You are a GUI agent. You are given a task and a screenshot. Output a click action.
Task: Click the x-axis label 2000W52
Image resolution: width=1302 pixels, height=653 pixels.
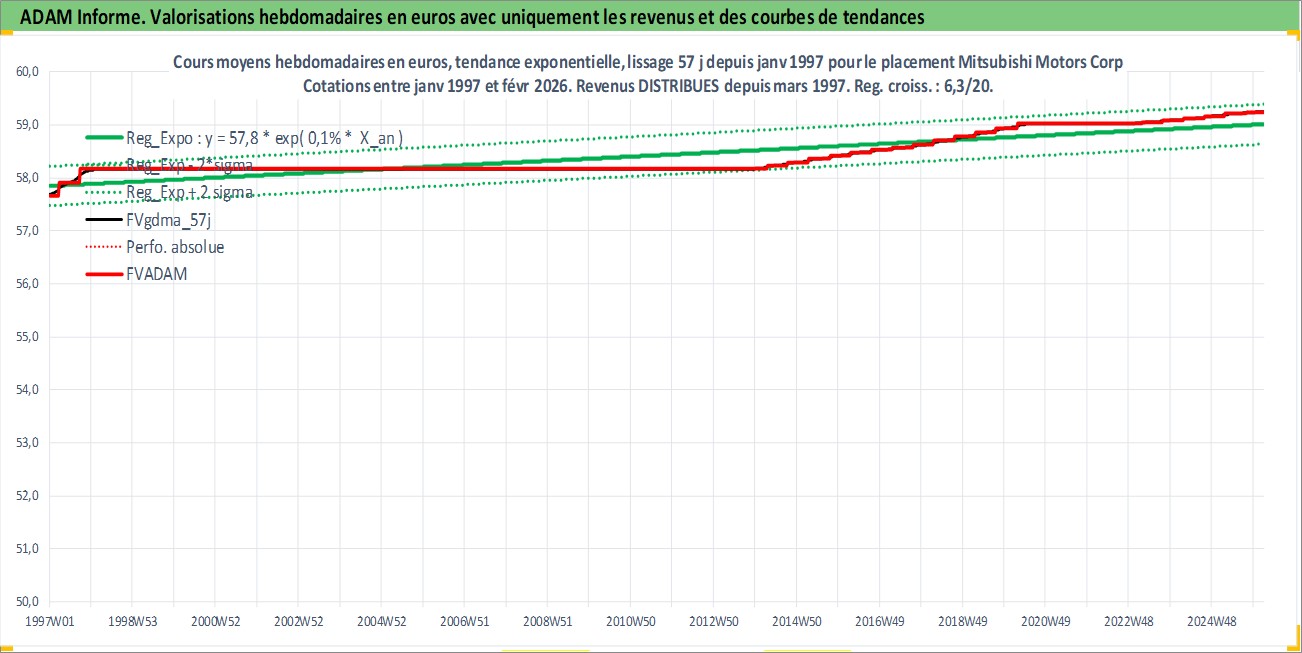coord(216,622)
